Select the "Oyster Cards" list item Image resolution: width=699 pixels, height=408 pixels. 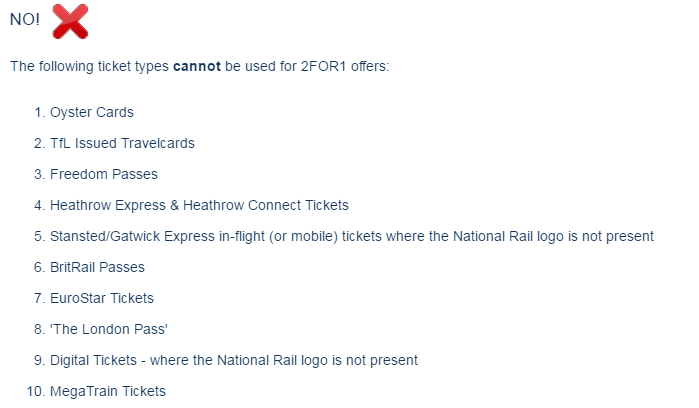92,112
